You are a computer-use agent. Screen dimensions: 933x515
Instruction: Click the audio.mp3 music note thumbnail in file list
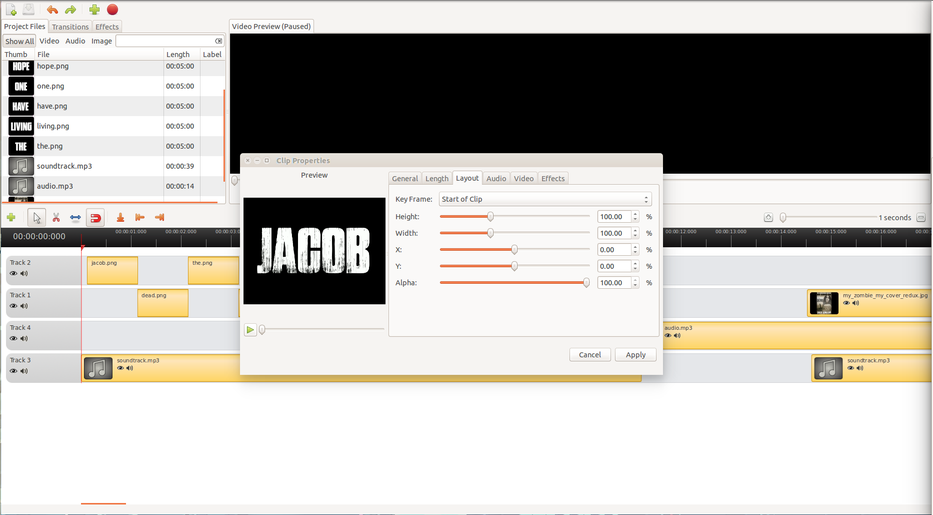[x=21, y=186]
